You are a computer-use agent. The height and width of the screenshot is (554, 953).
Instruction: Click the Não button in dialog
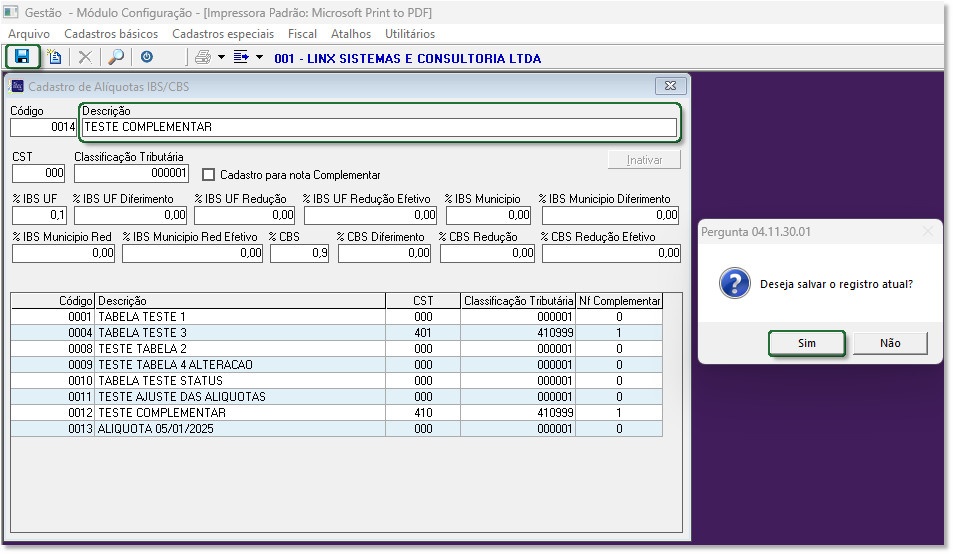click(x=890, y=343)
